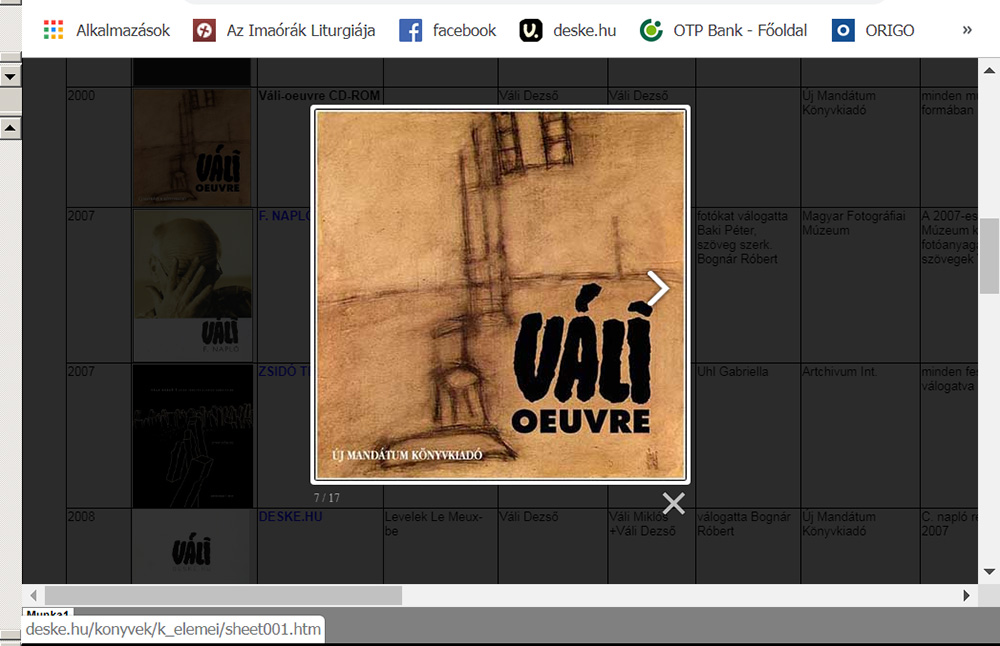The height and width of the screenshot is (646, 1000).
Task: Open the facebook bookmark
Action: coord(448,30)
